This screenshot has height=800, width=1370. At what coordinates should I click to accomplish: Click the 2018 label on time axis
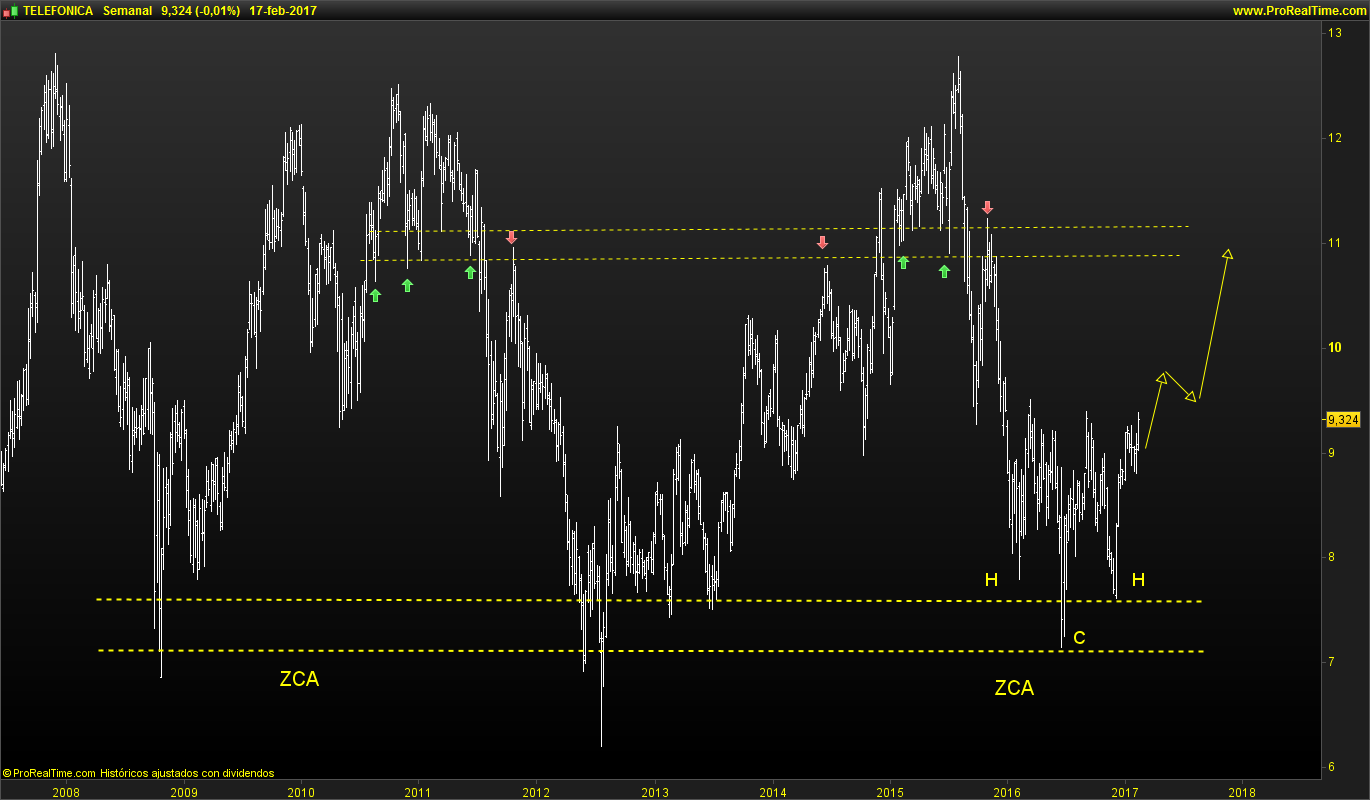(1242, 791)
